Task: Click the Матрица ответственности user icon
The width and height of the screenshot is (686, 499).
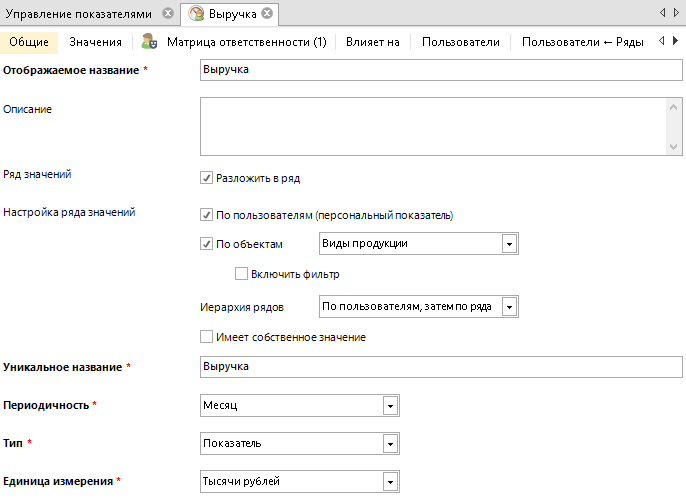Action: tap(149, 42)
